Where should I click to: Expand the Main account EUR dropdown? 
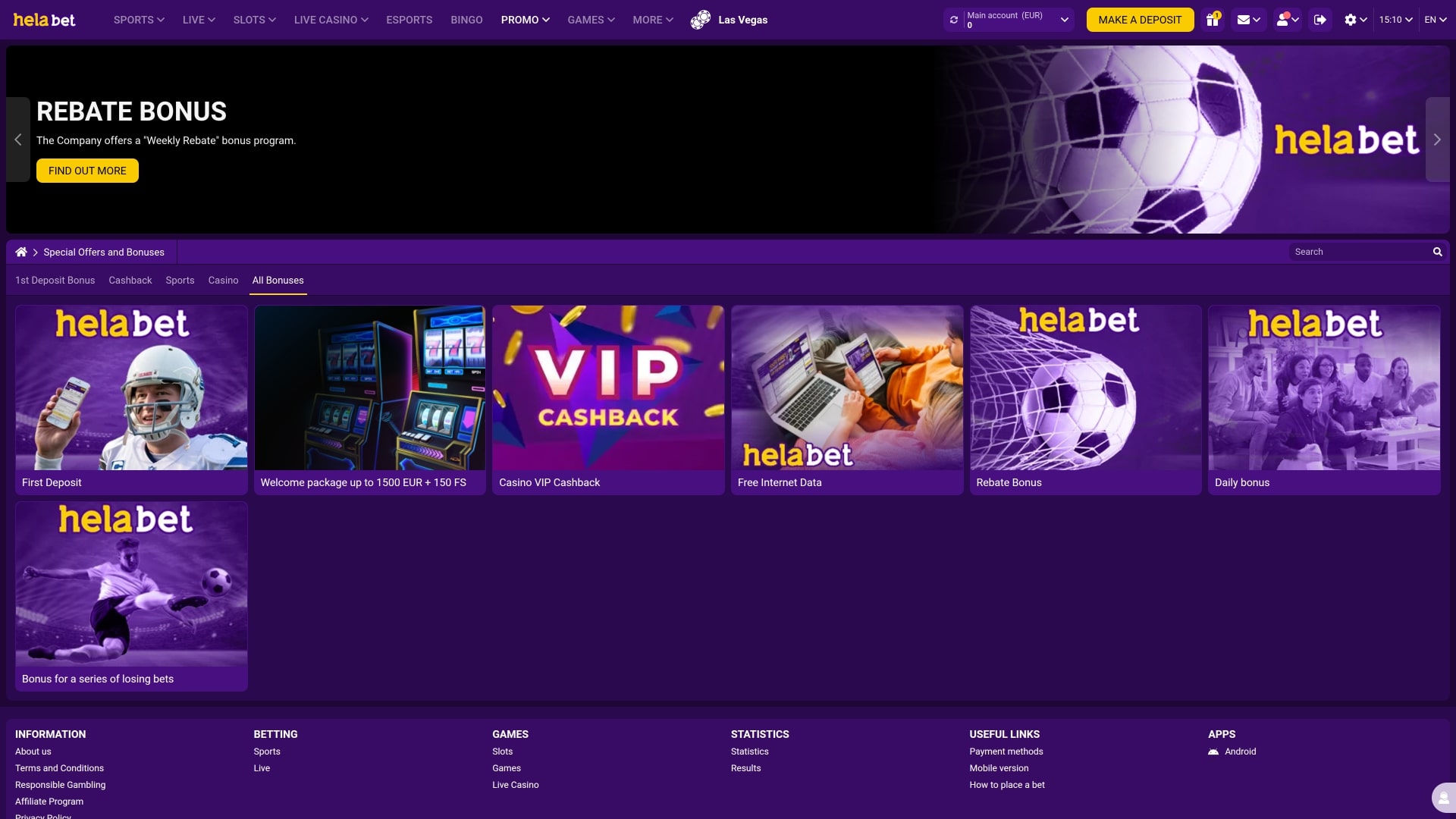[x=1064, y=20]
